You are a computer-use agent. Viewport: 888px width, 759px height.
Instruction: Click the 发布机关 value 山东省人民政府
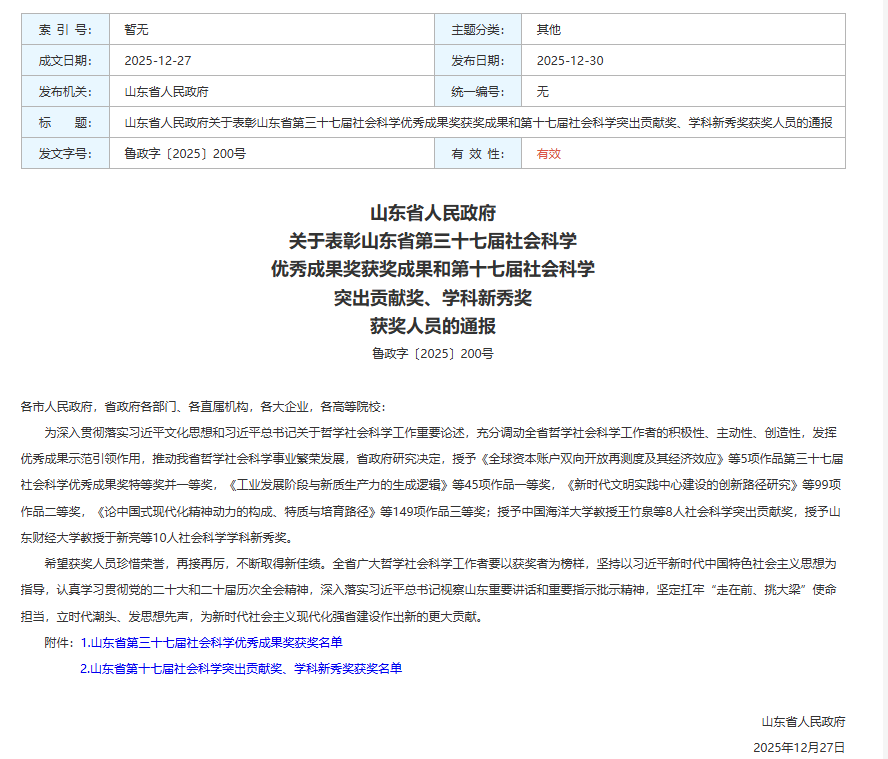[166, 91]
